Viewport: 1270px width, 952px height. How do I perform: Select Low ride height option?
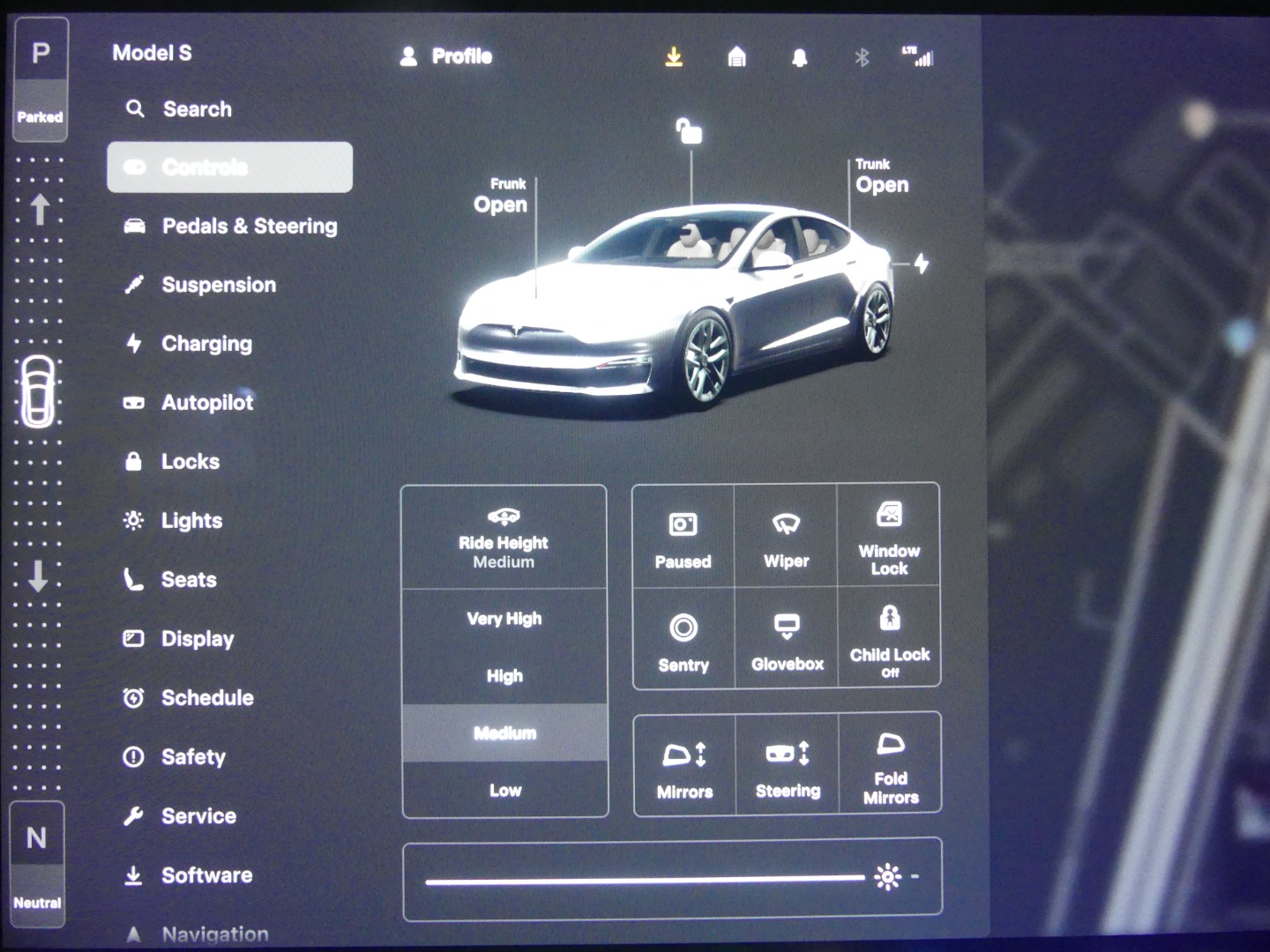click(x=505, y=790)
